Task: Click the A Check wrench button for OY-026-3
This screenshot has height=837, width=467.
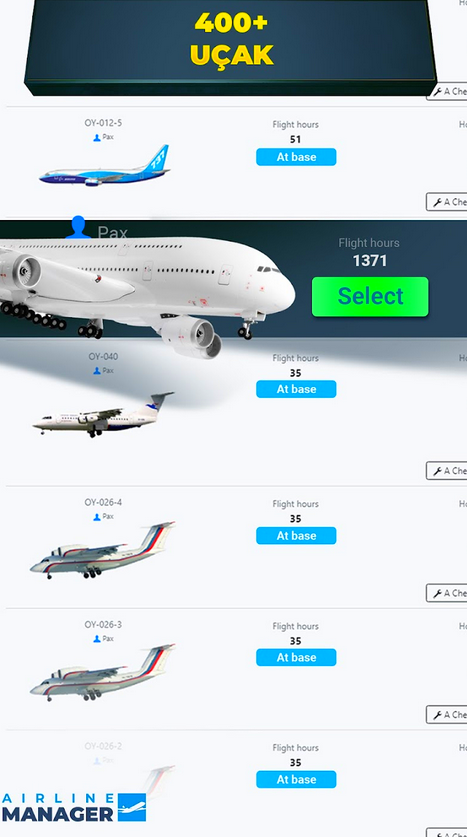Action: click(x=447, y=714)
